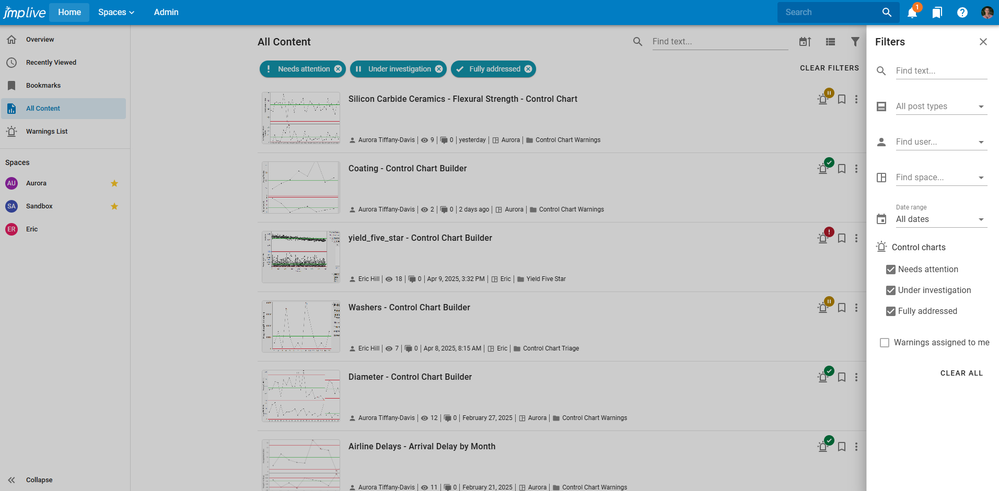999x491 pixels.
Task: Enable Warnings assigned to me checkbox
Action: coord(884,343)
